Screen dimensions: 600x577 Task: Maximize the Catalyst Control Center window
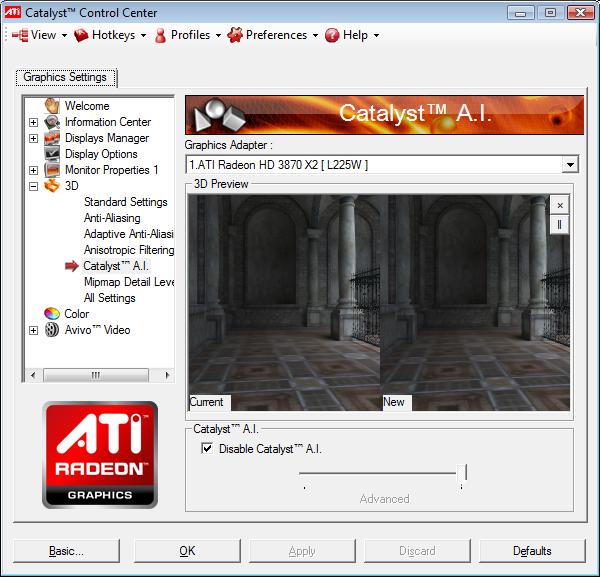pyautogui.click(x=550, y=13)
